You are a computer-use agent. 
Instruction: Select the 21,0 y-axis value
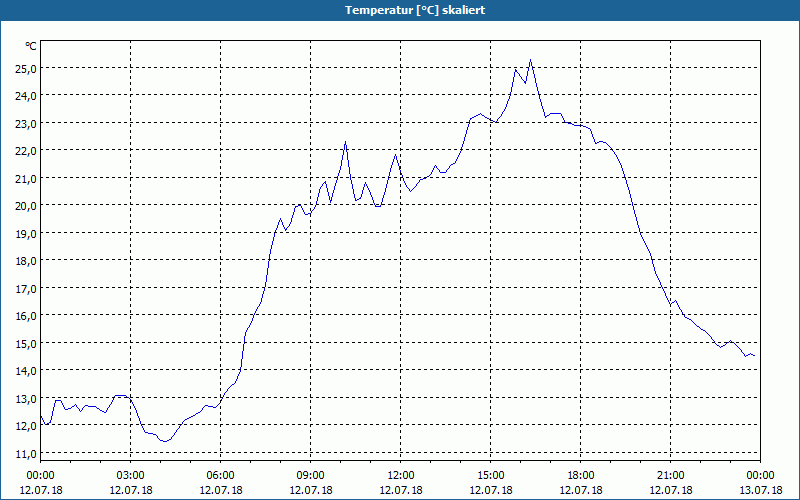[26, 179]
